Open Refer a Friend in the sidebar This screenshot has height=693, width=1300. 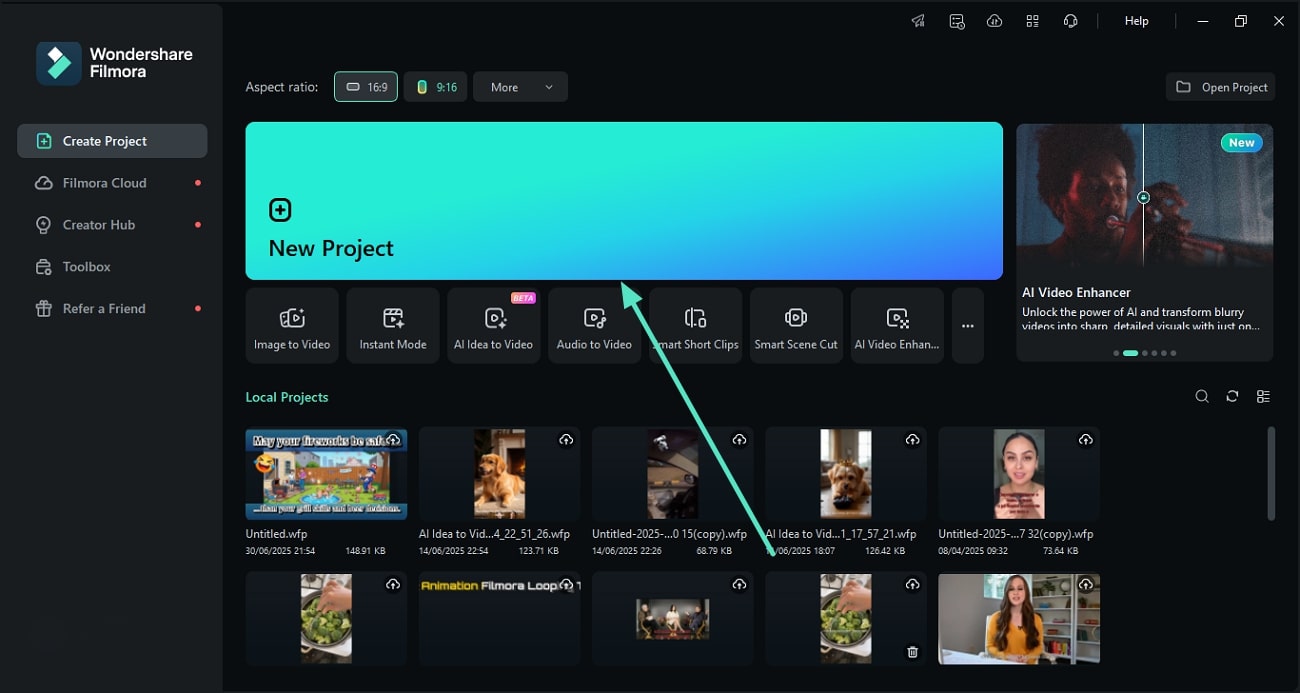pos(112,309)
